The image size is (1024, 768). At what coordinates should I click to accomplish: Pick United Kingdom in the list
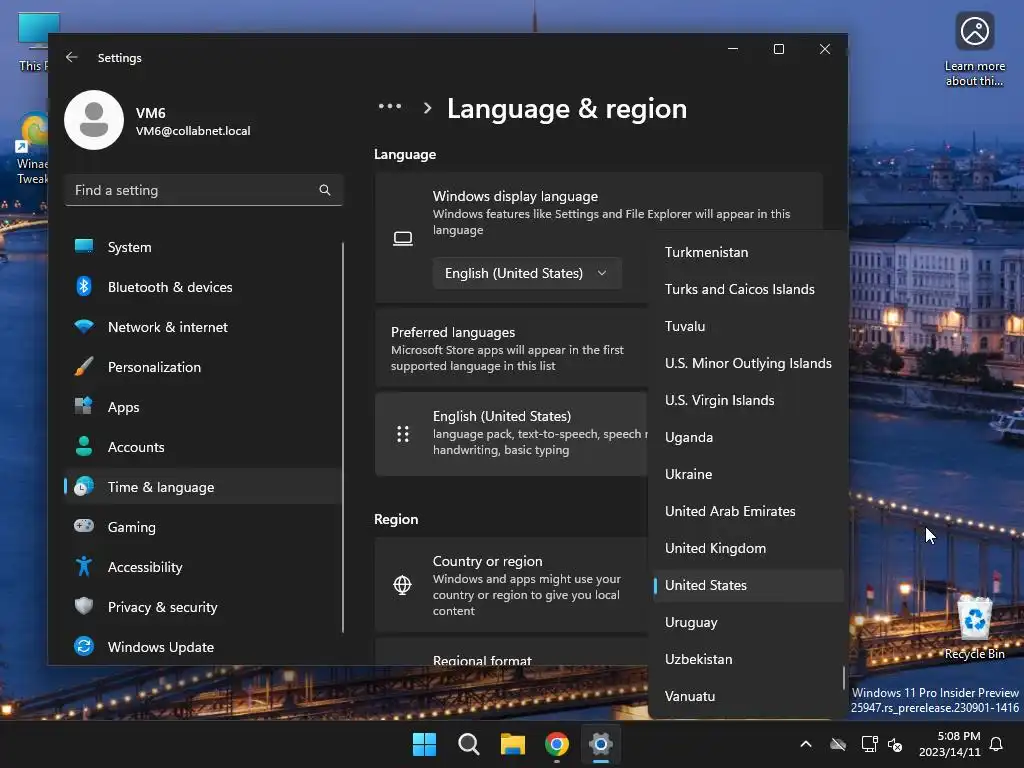coord(748,548)
